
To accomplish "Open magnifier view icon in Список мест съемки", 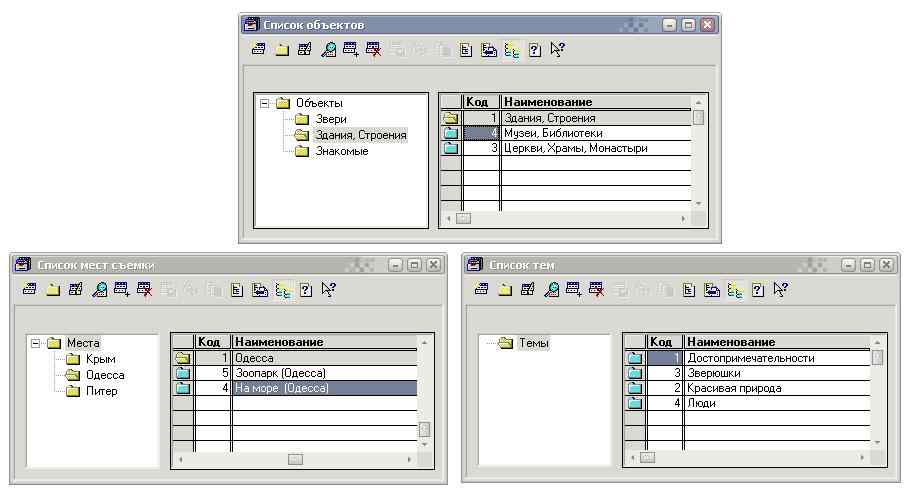I will pyautogui.click(x=99, y=289).
